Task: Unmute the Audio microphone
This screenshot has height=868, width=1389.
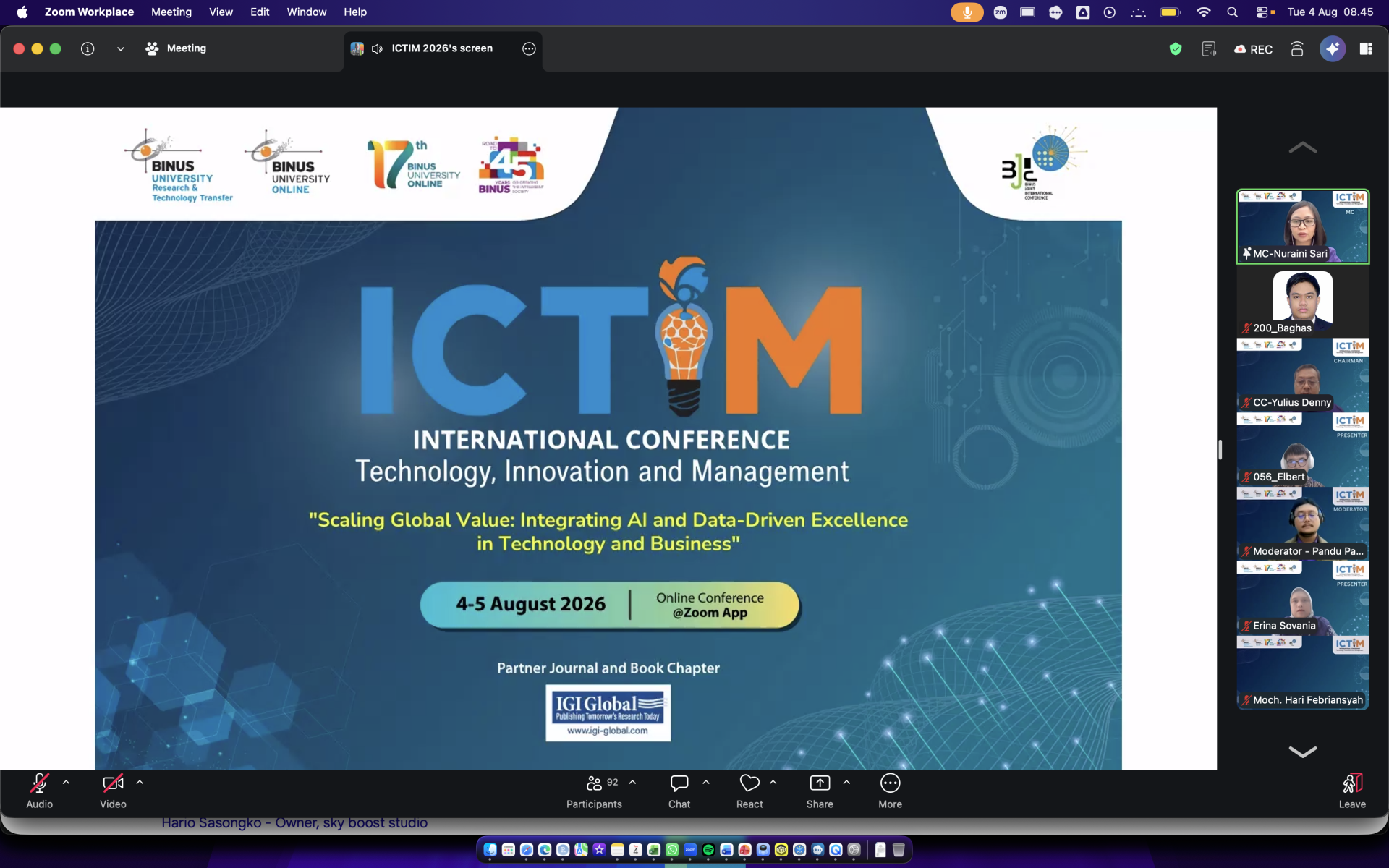Action: point(39,791)
